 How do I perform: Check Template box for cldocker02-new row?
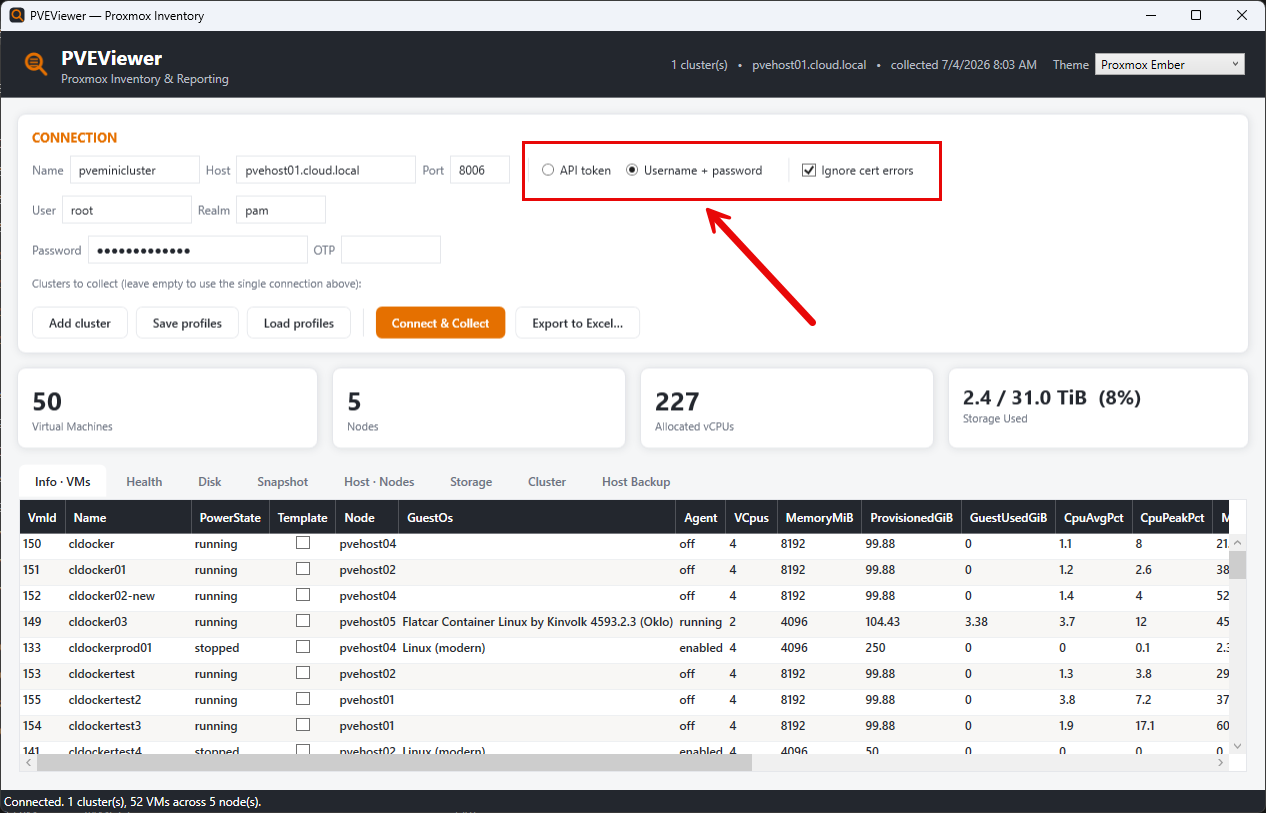(x=303, y=595)
